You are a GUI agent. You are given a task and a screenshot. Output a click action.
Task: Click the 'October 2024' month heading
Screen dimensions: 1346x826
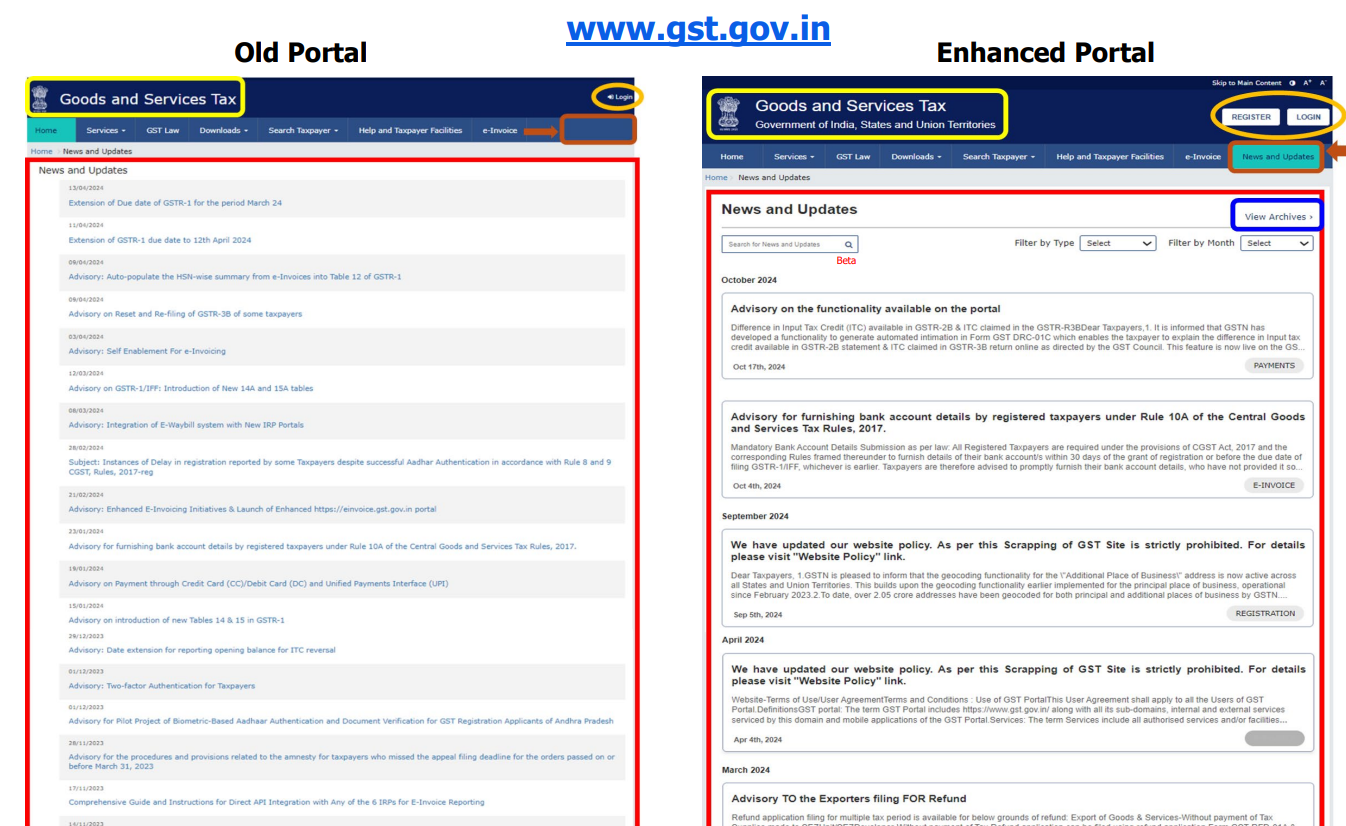pyautogui.click(x=749, y=280)
